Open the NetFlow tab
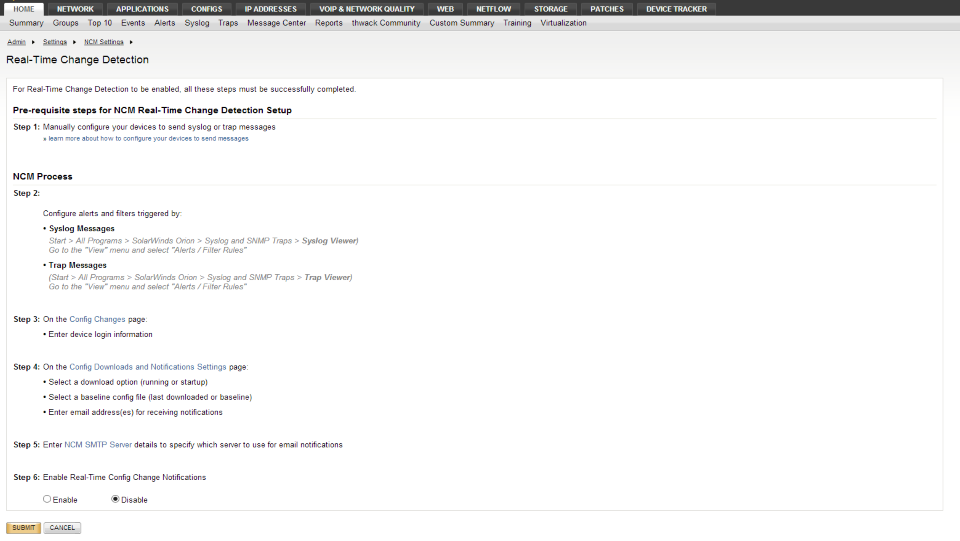Image resolution: width=960 pixels, height=541 pixels. pos(493,9)
